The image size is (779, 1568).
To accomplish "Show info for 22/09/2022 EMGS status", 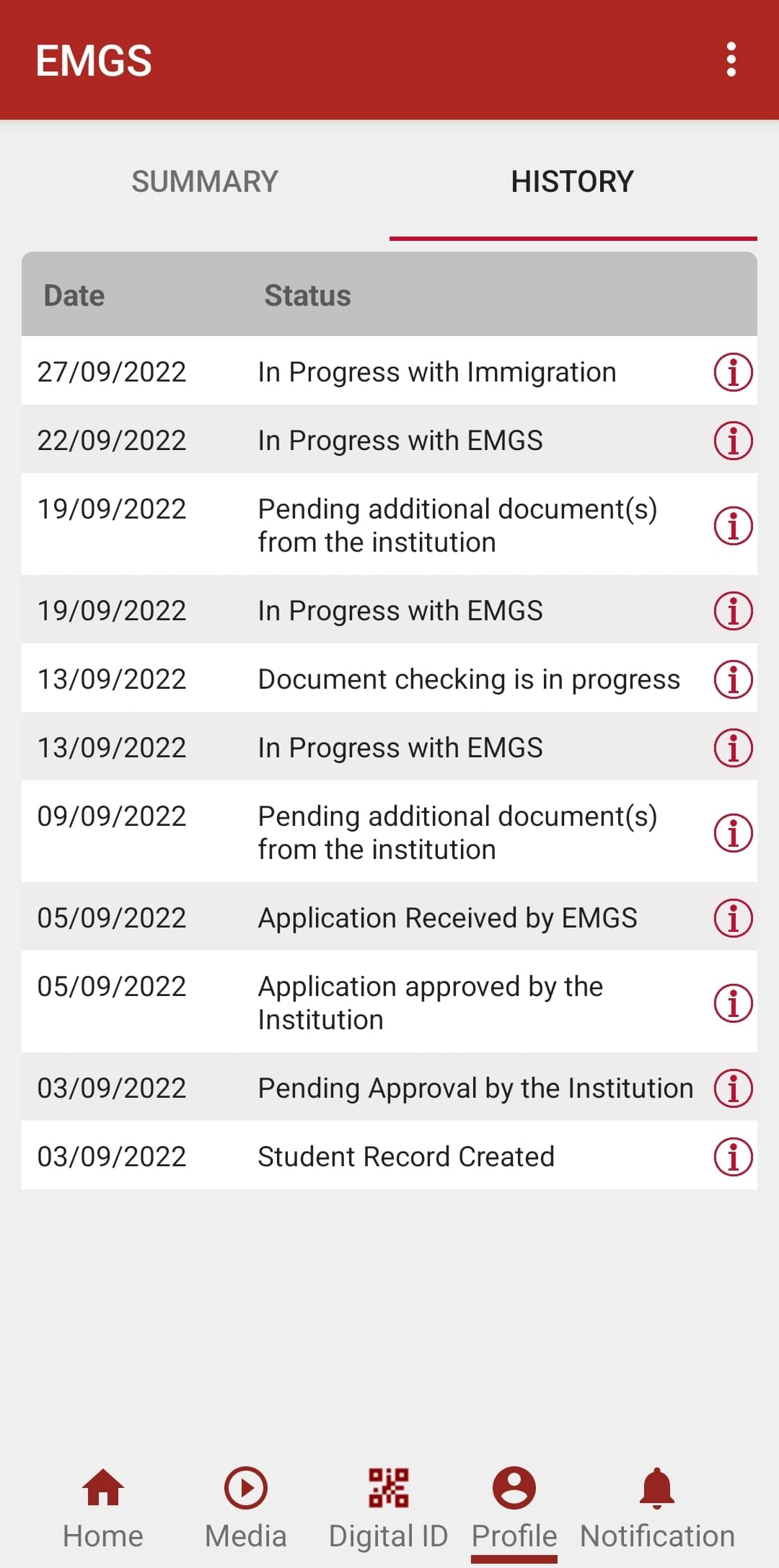I will click(733, 441).
